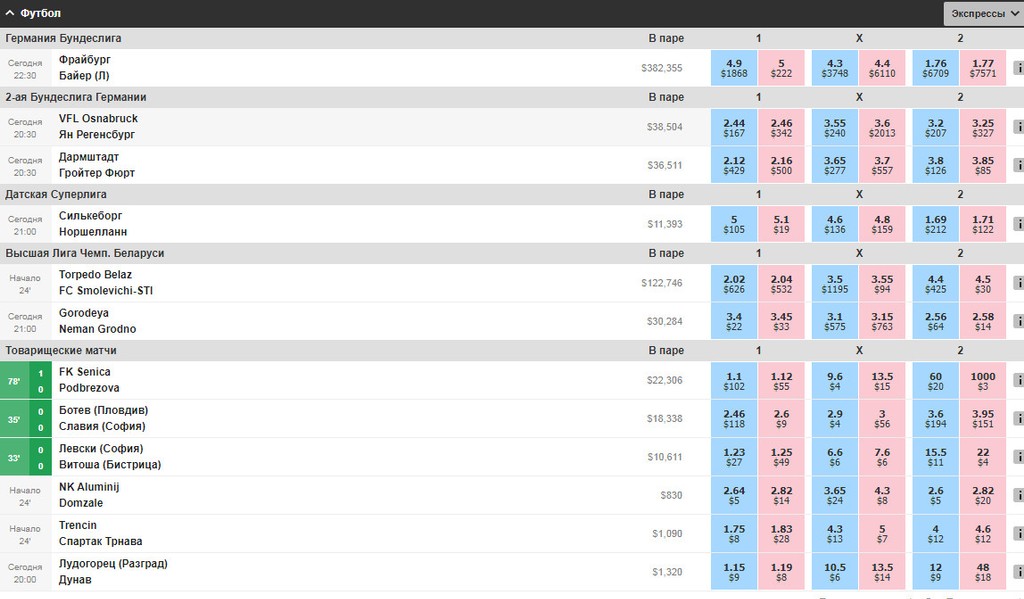Open info icon for FK Senica match
Screen dimensions: 1024x599
pyautogui.click(x=1018, y=380)
